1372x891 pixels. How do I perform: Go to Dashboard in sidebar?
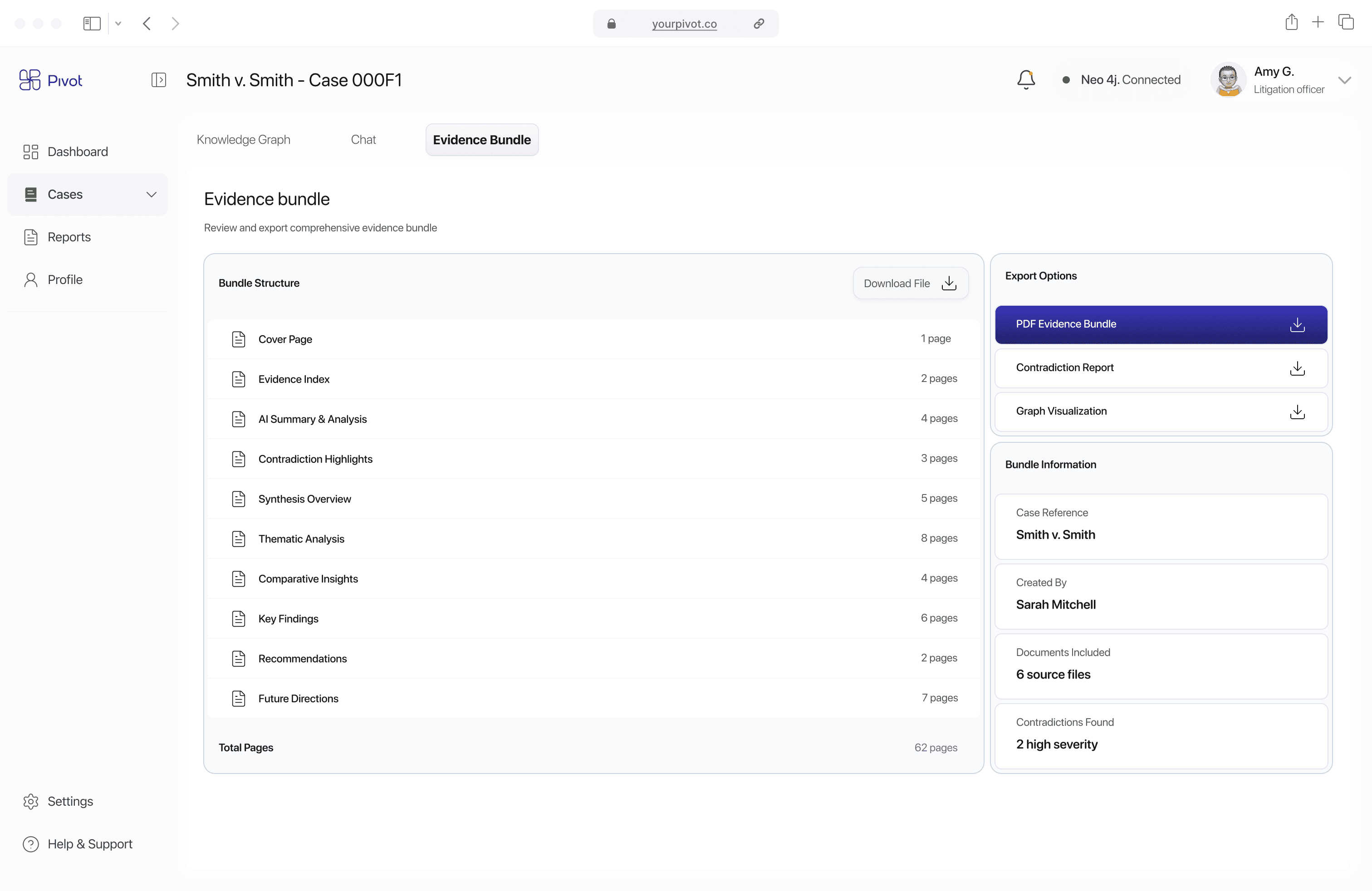(x=77, y=152)
